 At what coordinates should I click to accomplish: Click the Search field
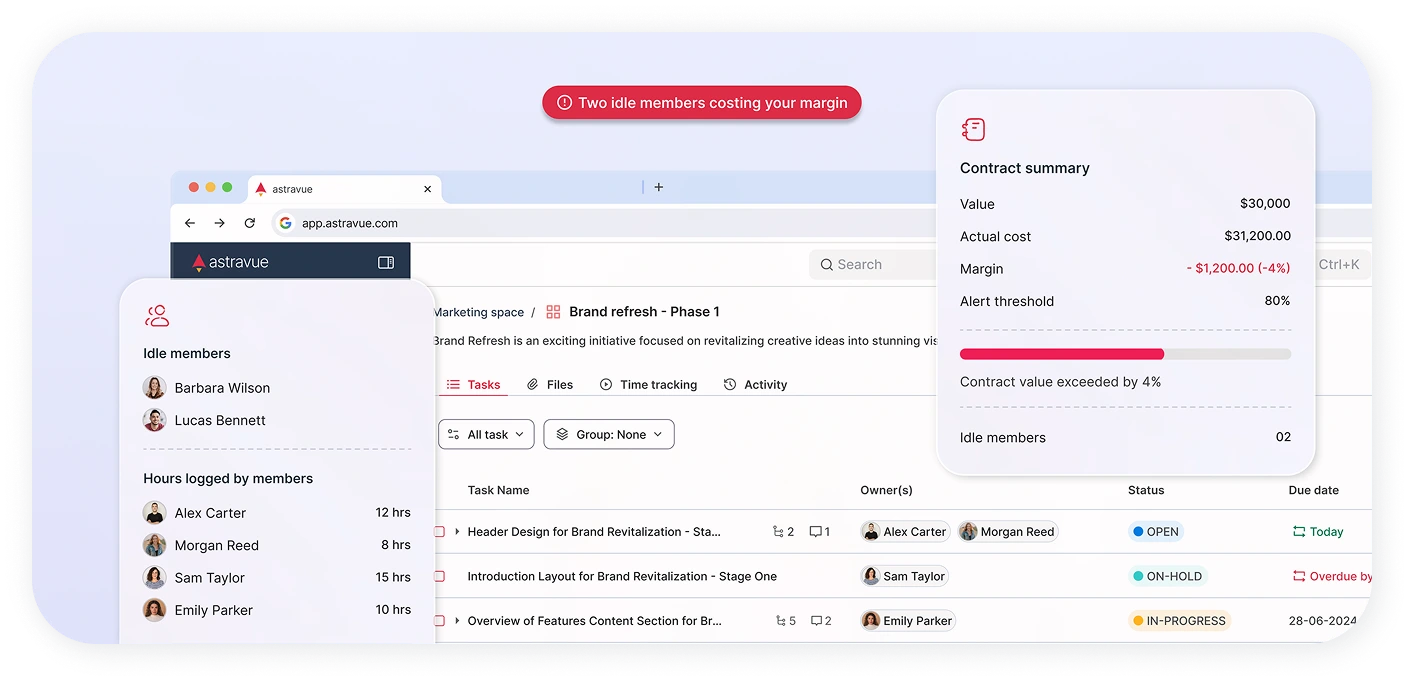pyautogui.click(x=872, y=265)
